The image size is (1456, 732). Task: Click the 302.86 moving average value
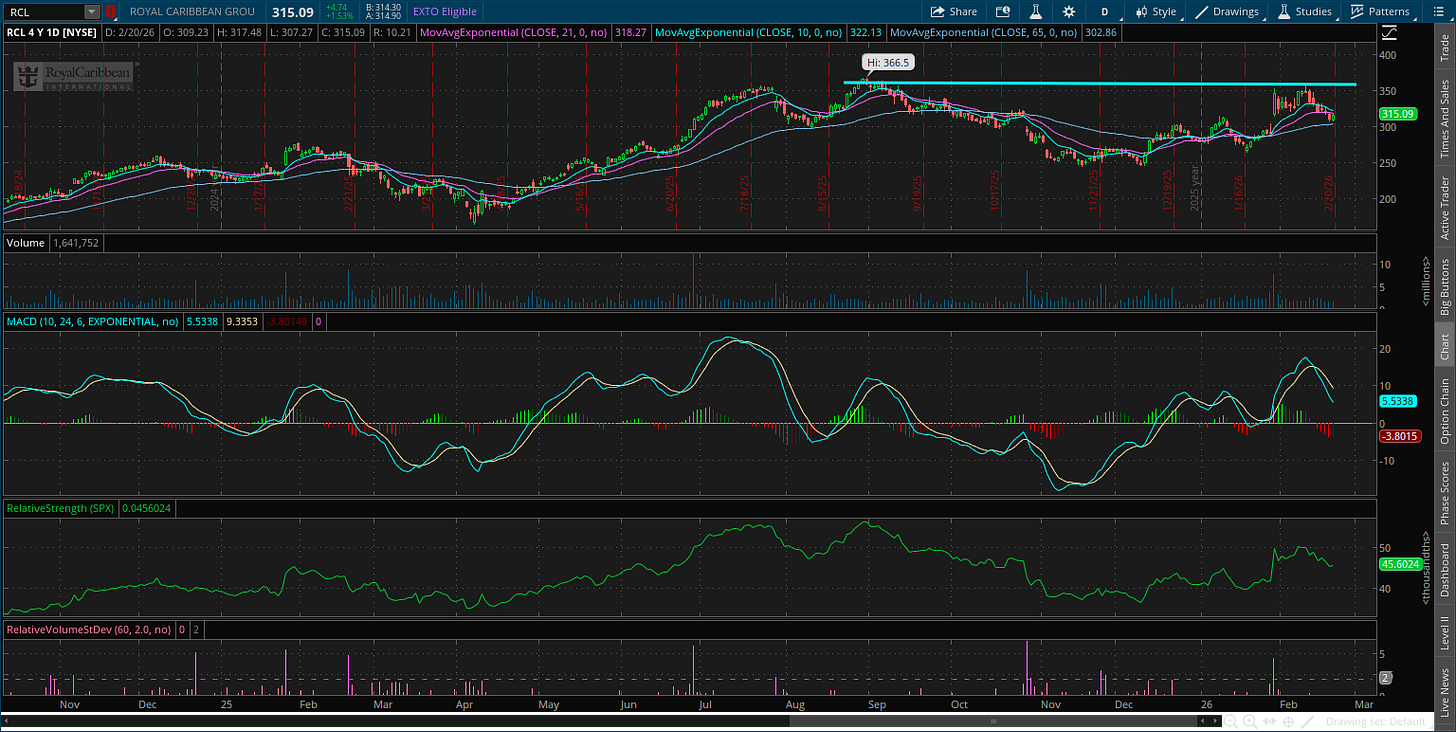pos(1099,33)
